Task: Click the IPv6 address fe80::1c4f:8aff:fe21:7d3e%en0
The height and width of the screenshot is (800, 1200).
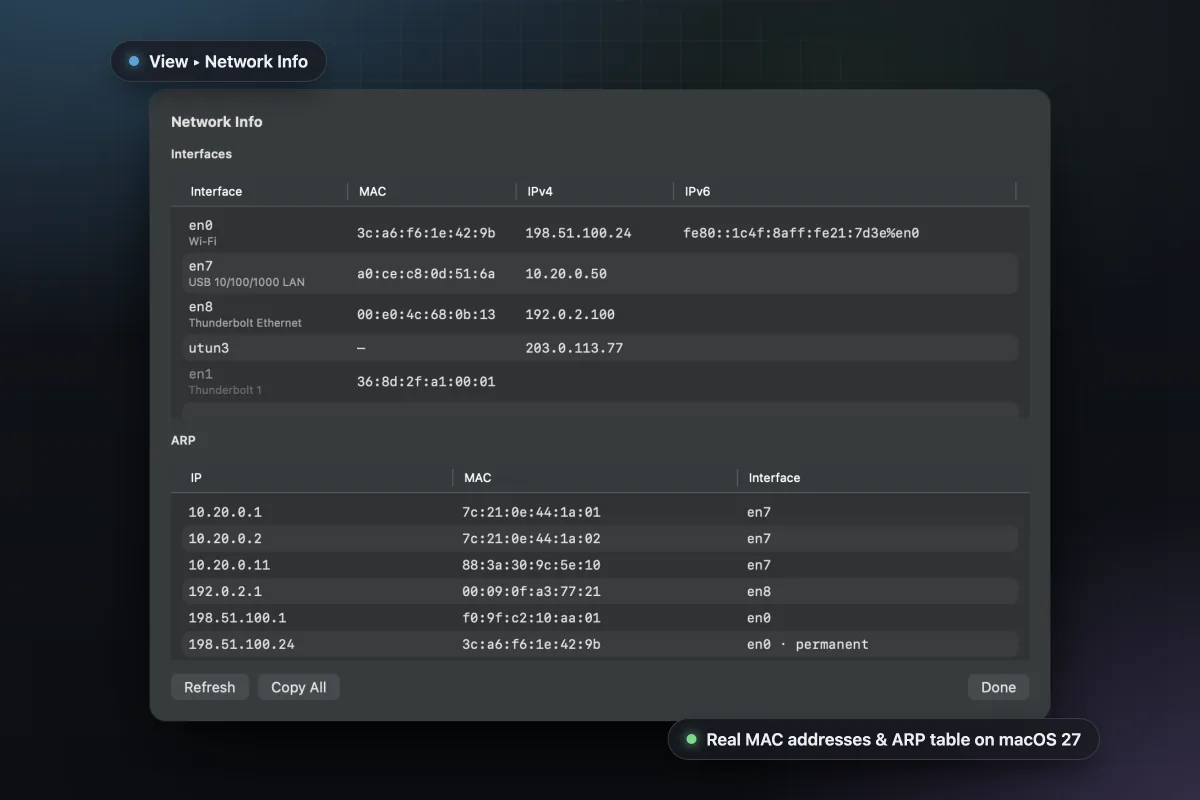Action: coord(801,233)
